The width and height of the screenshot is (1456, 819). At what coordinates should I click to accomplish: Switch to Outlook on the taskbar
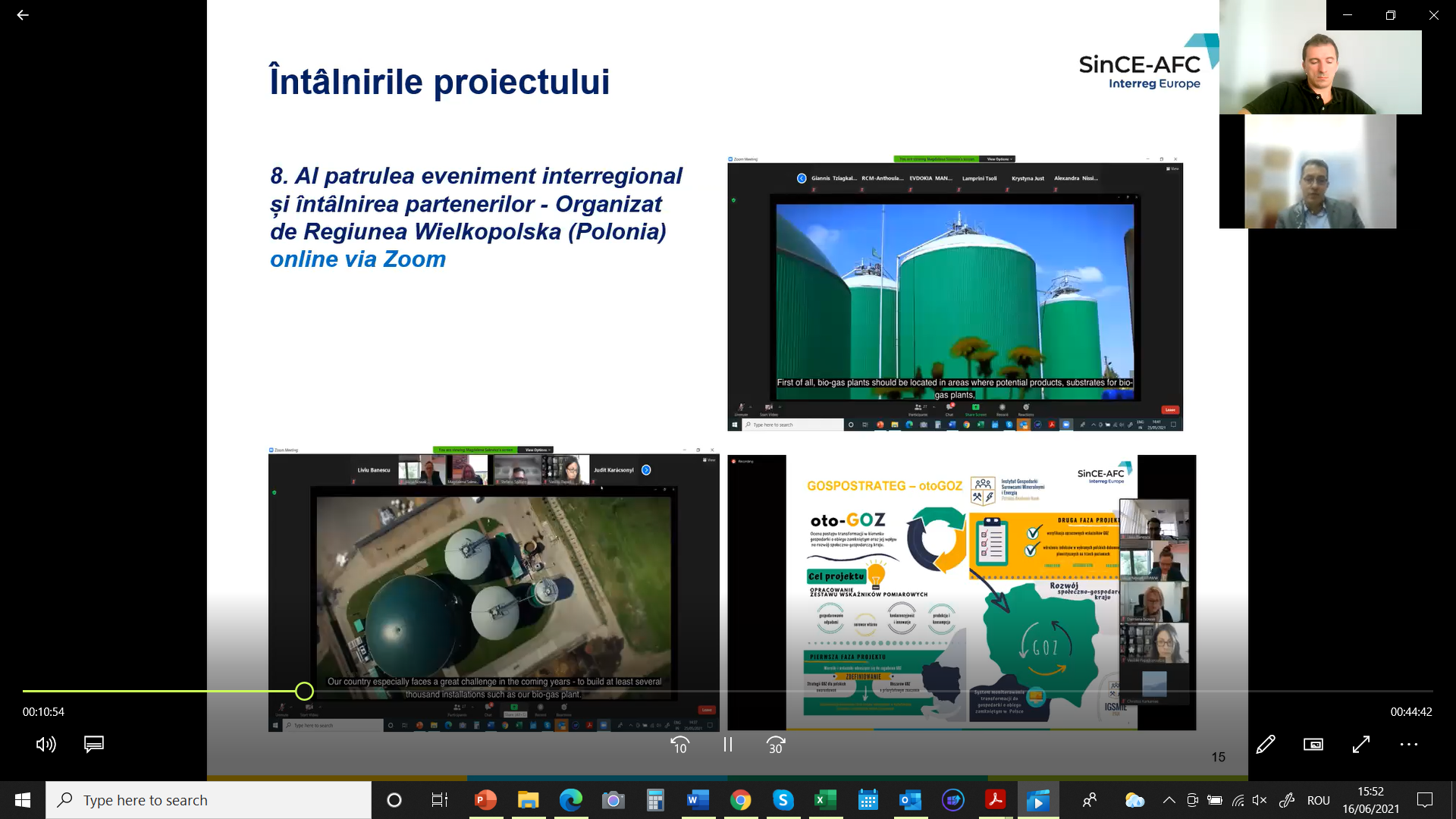(x=910, y=800)
